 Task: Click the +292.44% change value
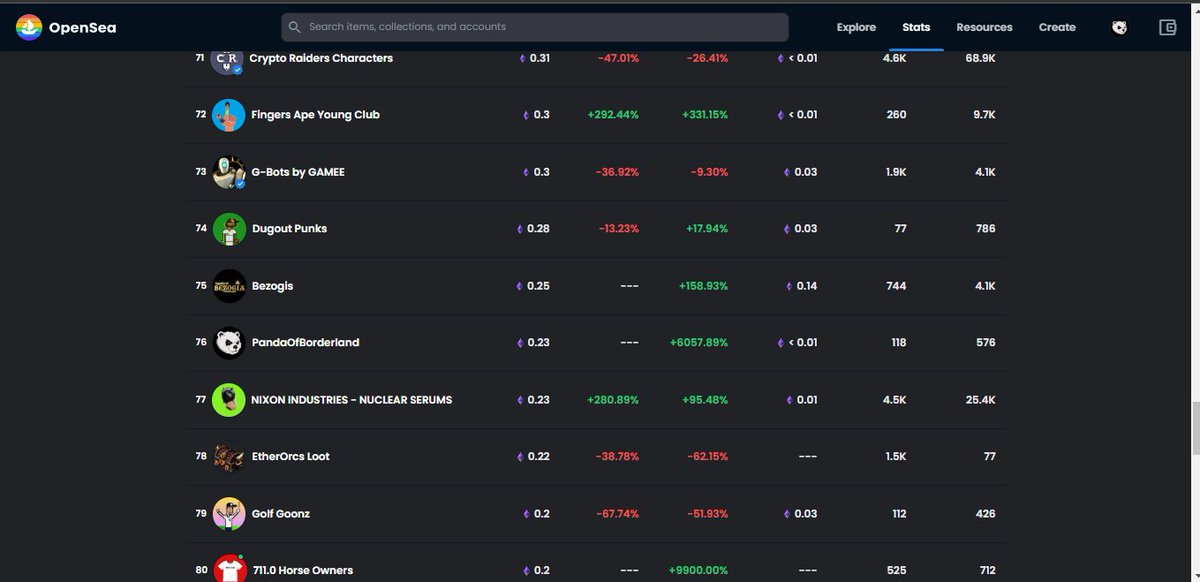point(613,115)
